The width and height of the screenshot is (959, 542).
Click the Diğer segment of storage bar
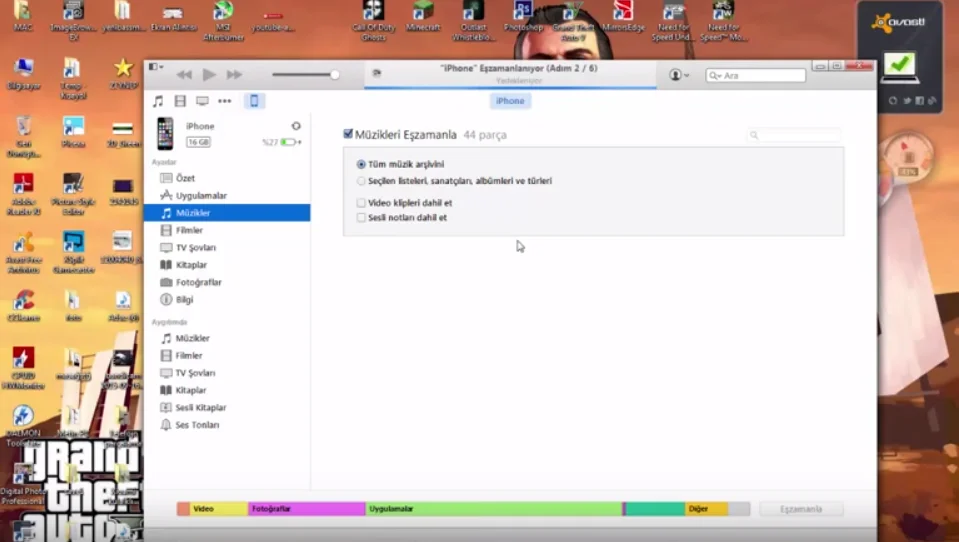pyautogui.click(x=706, y=508)
